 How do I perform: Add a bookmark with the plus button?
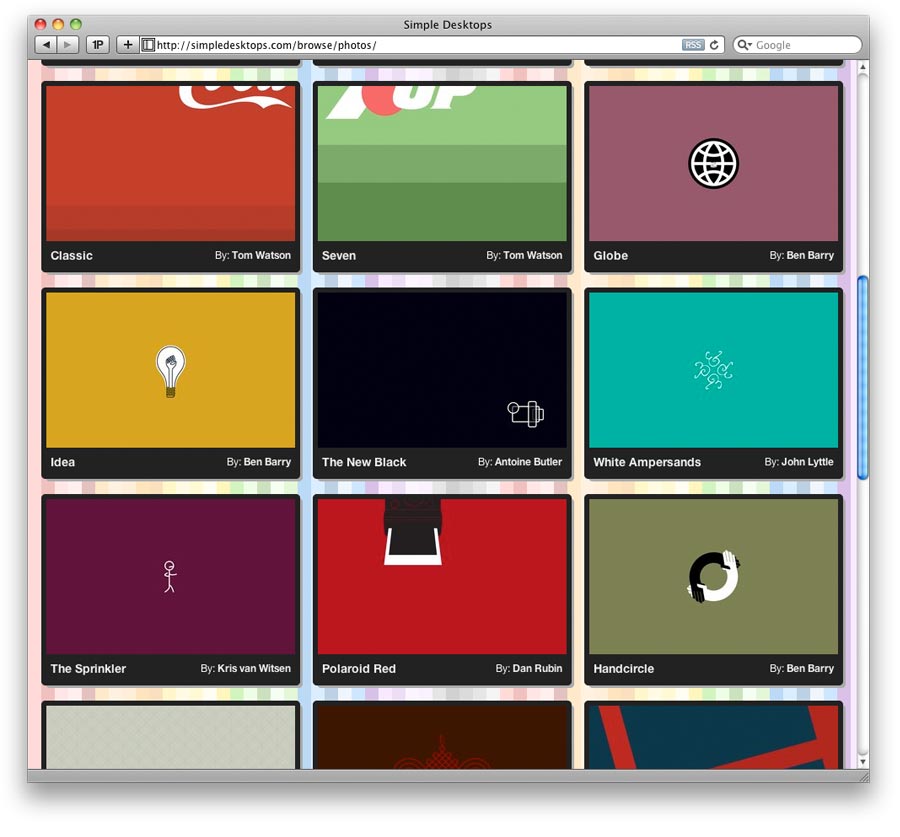pos(127,45)
